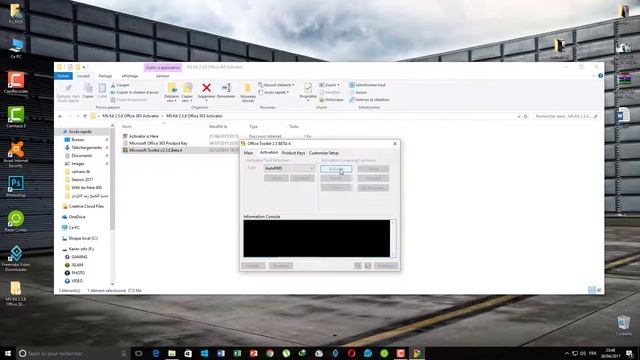Image resolution: width=640 pixels, height=360 pixels.
Task: Expand the Accès rapide dropdown in ribbon
Action: coord(288,92)
